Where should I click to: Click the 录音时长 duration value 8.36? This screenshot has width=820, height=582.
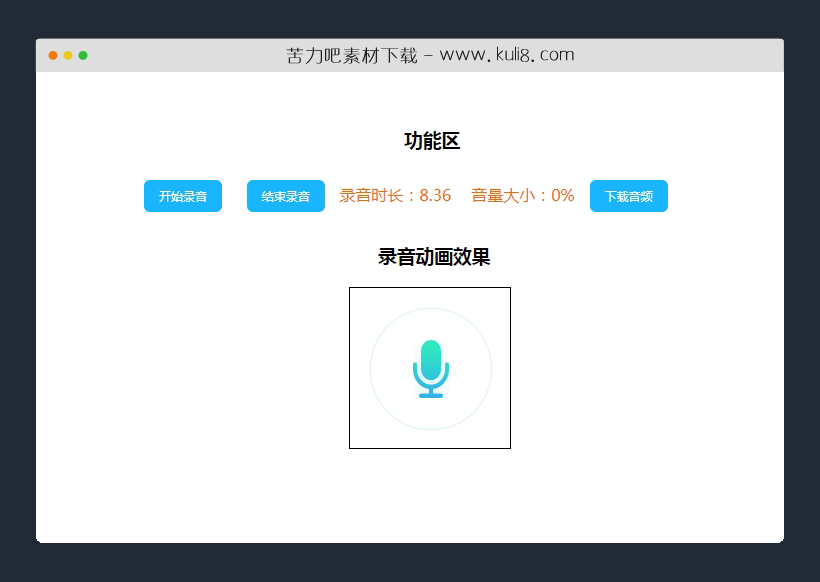(436, 195)
